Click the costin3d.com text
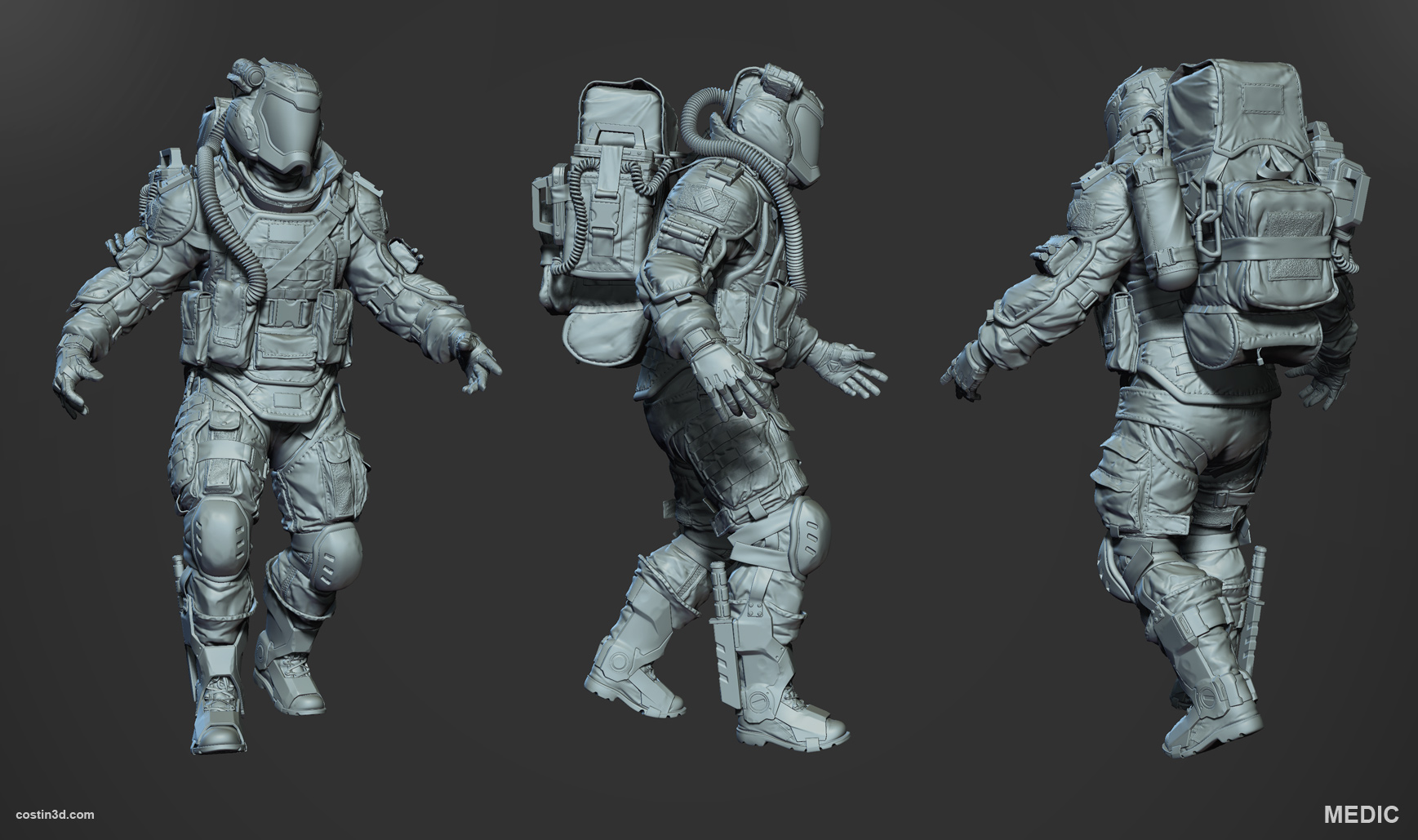Screen dimensions: 1418x840 click(x=55, y=815)
